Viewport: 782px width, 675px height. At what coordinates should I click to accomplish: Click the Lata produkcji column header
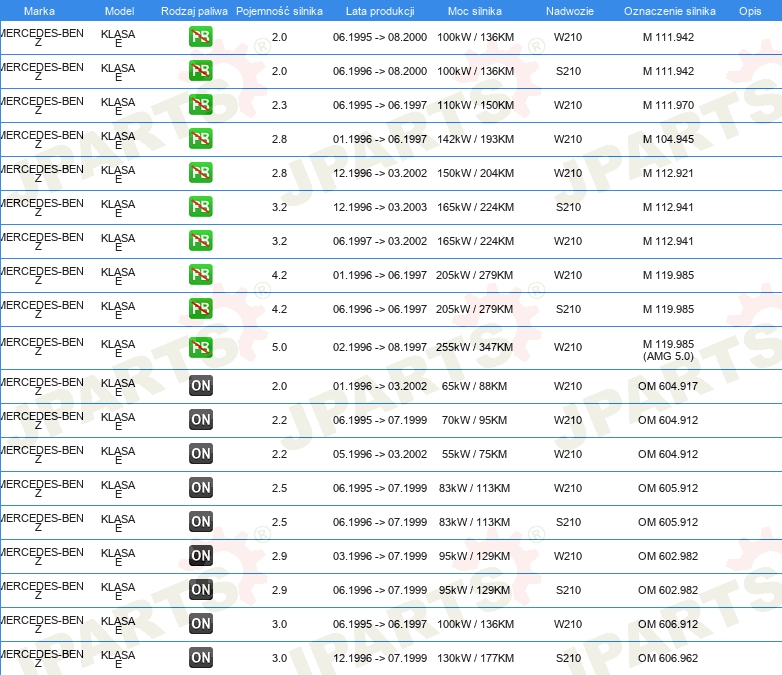380,11
